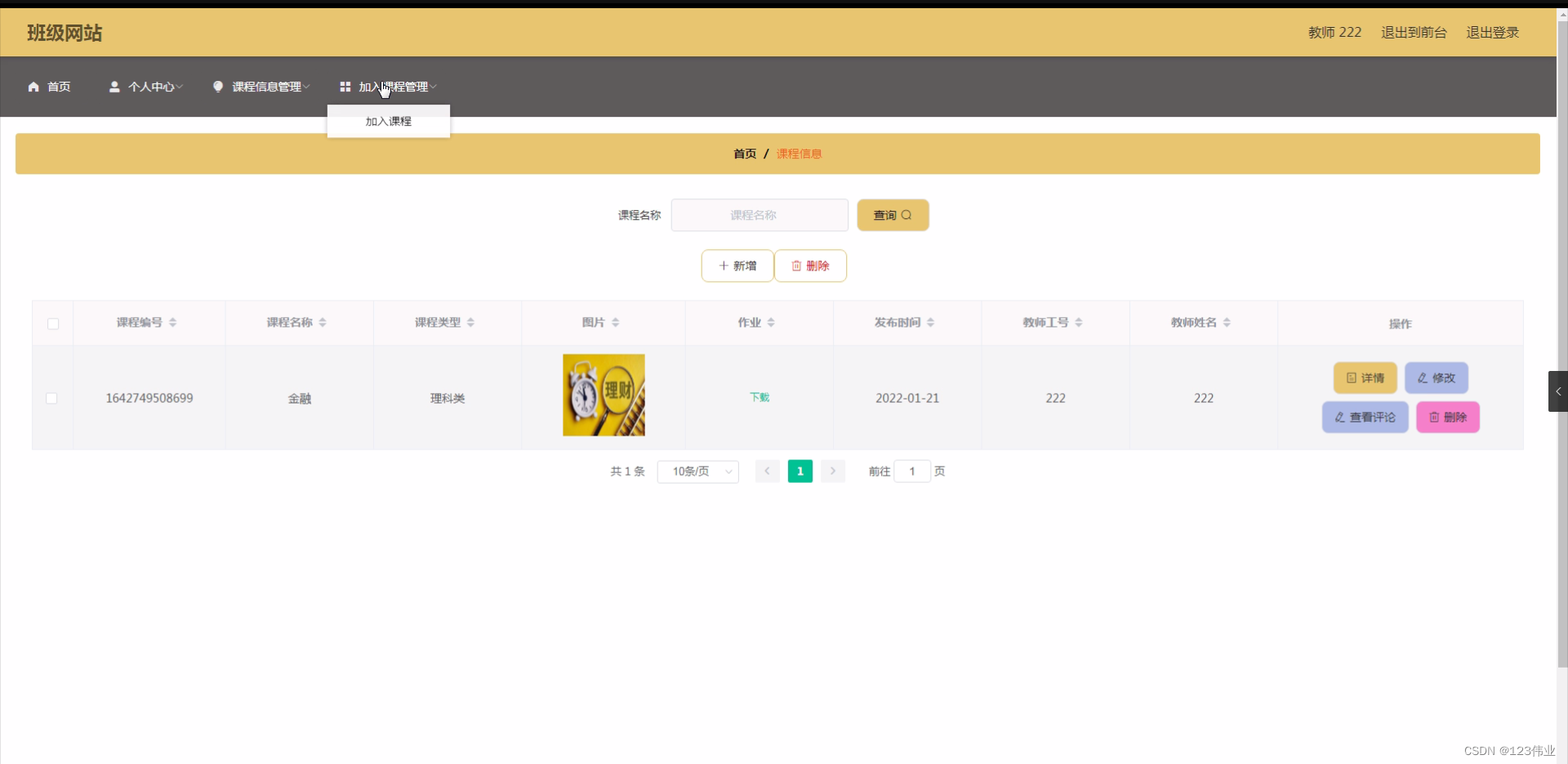
Task: Click the magnifier icon in the 查询 button
Action: [x=906, y=215]
